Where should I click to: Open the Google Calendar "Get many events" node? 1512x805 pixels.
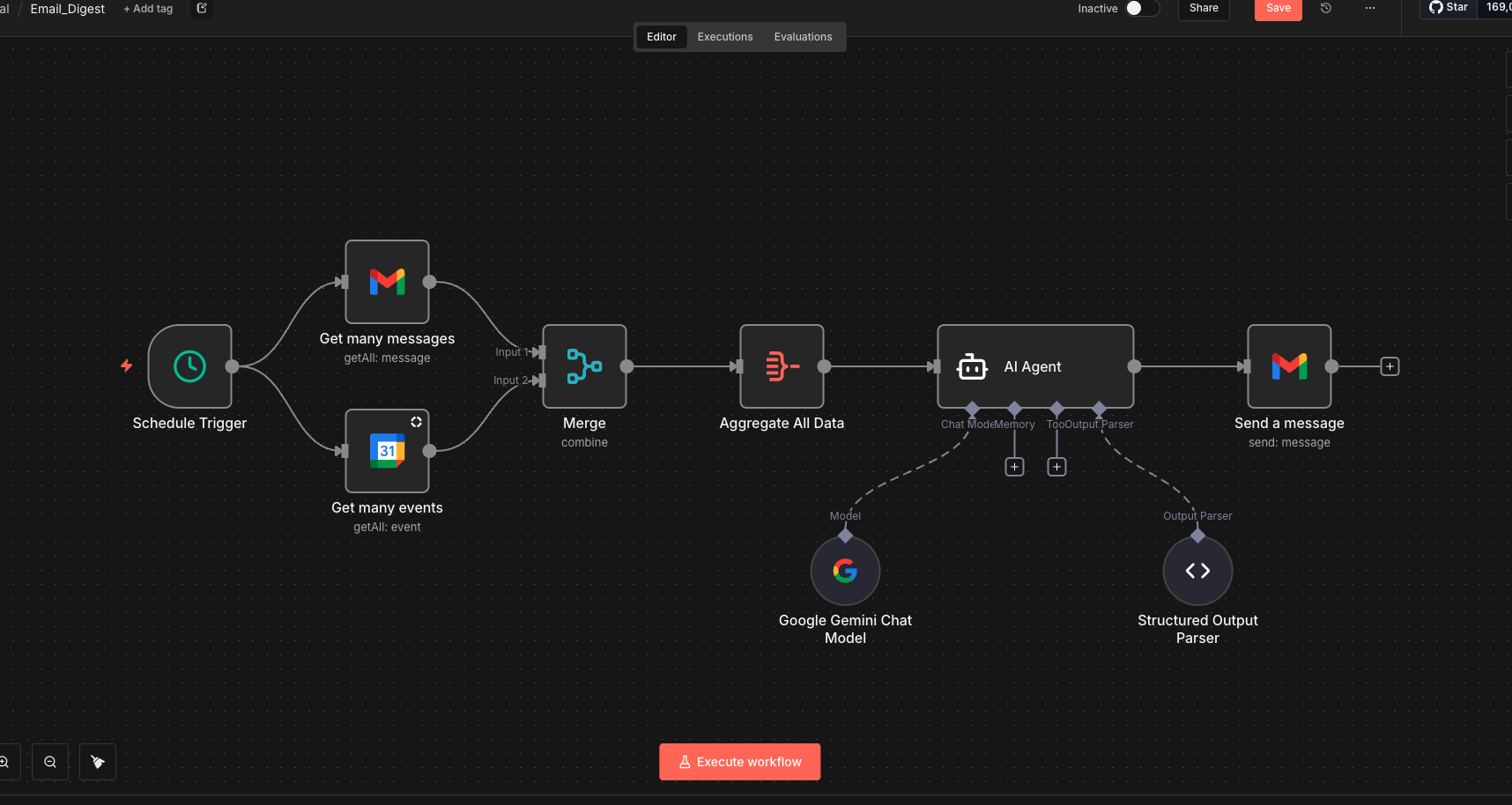coord(387,451)
